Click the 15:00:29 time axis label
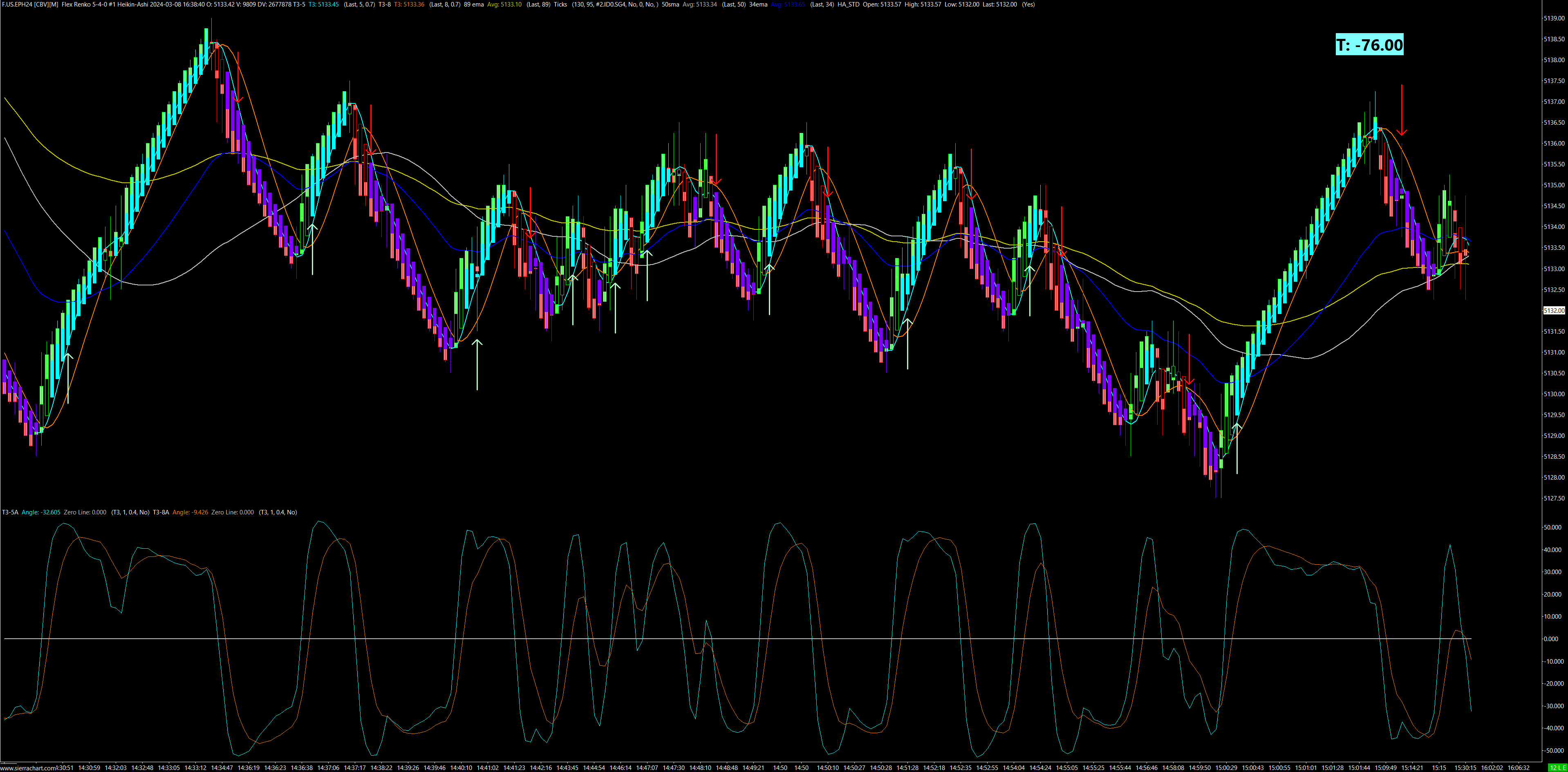Viewport: 1568px width, 772px height. (x=1226, y=768)
